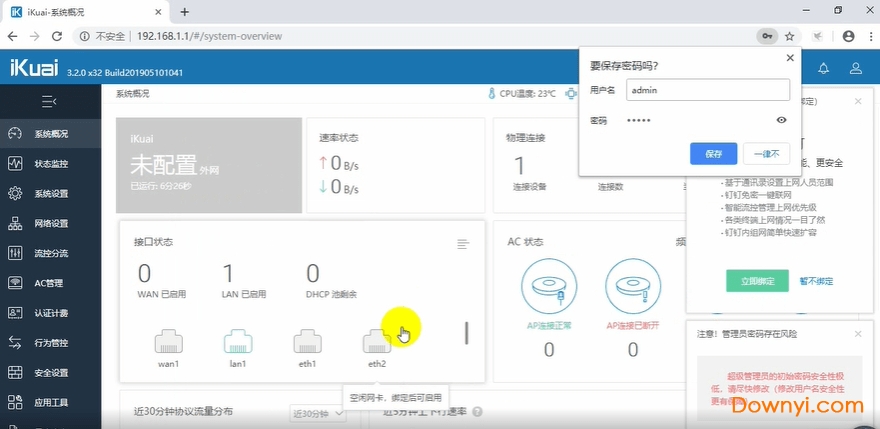Show password with the eye icon
Screen dimensions: 880x429
[781, 120]
